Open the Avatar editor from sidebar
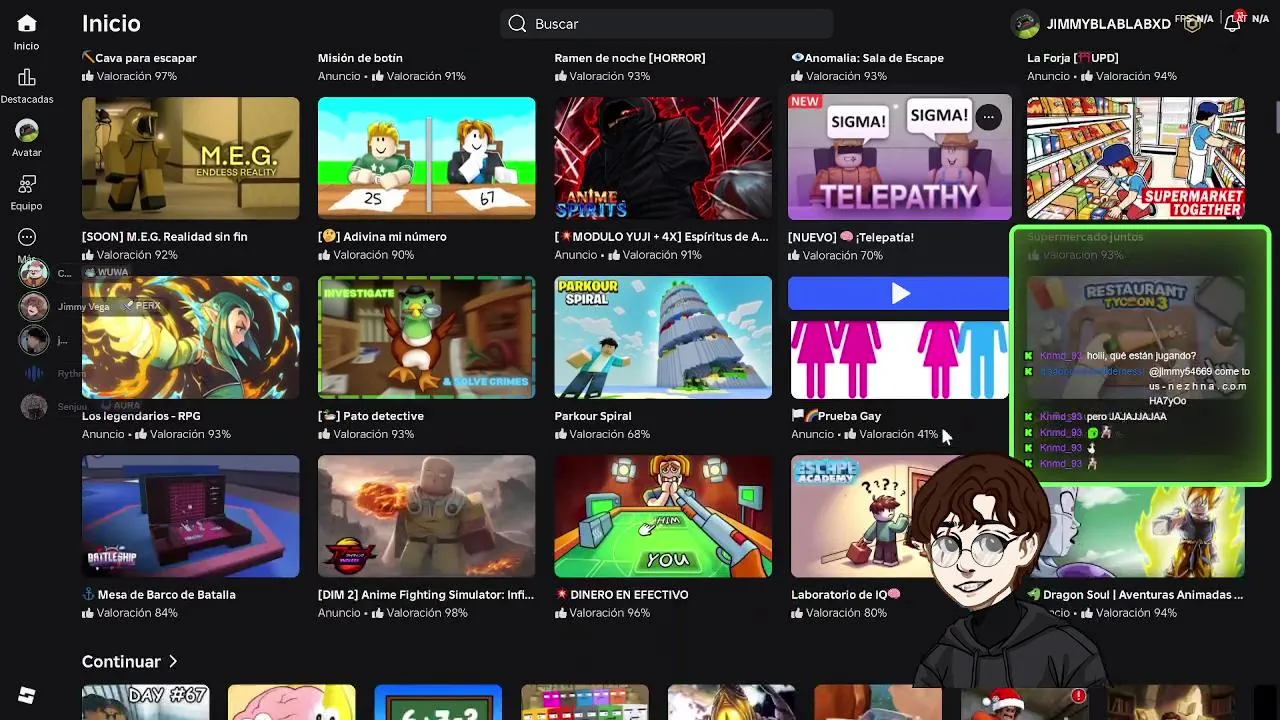The width and height of the screenshot is (1280, 720). point(27,131)
